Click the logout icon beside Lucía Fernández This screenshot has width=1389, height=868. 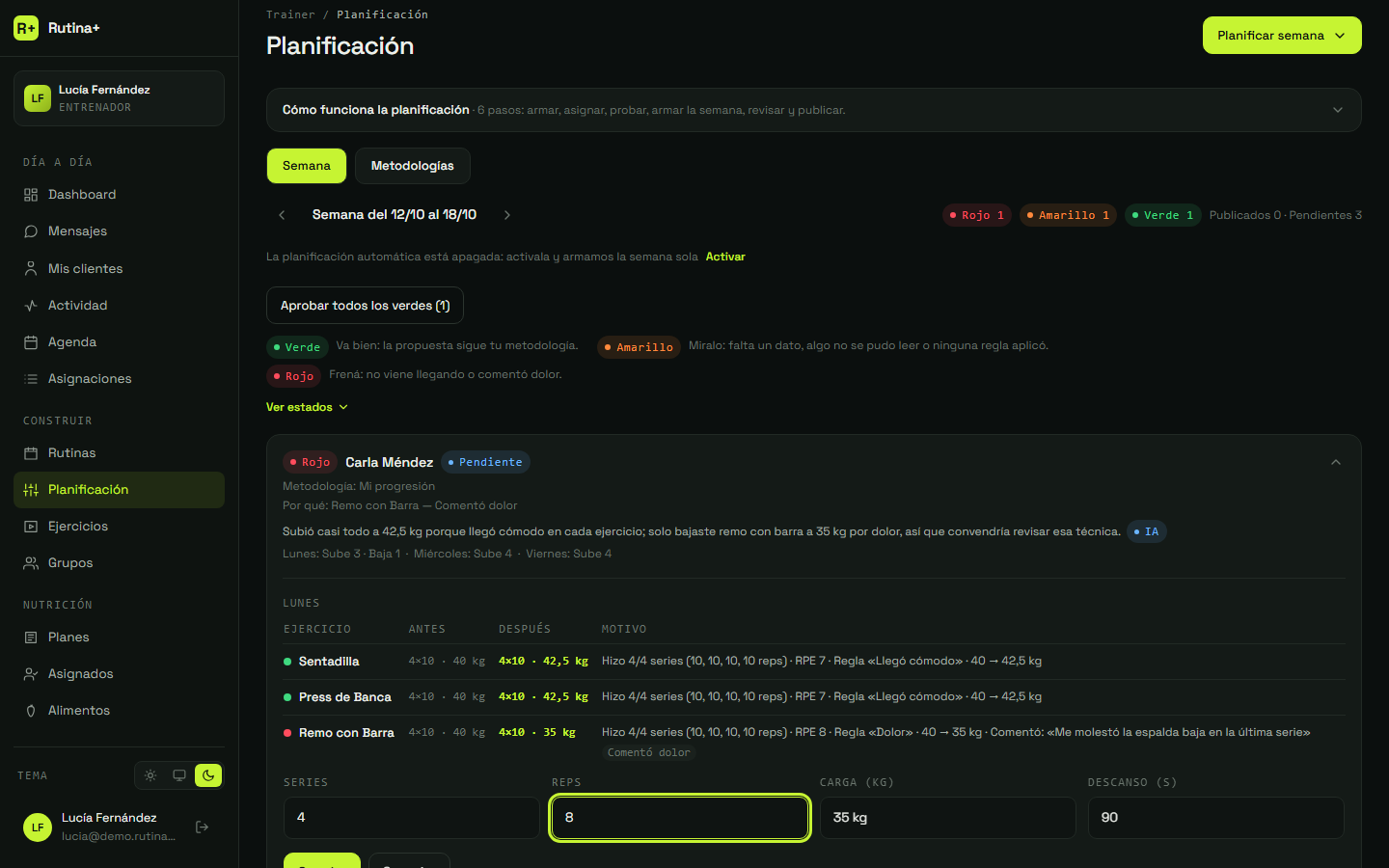203,827
